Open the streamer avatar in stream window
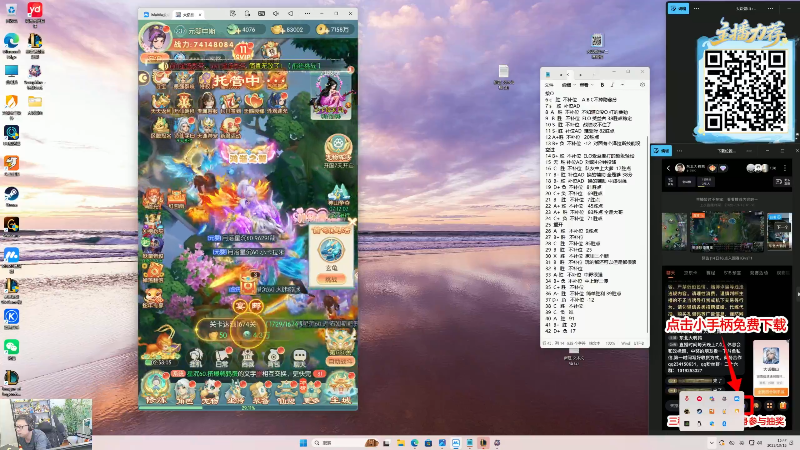The width and height of the screenshot is (800, 450). pyautogui.click(x=680, y=168)
